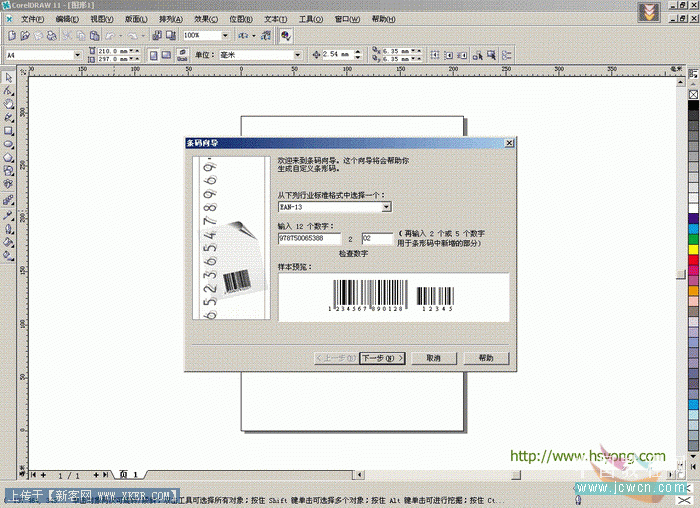This screenshot has height=508, width=700.
Task: Click the 下一步 (Next) button
Action: (382, 358)
